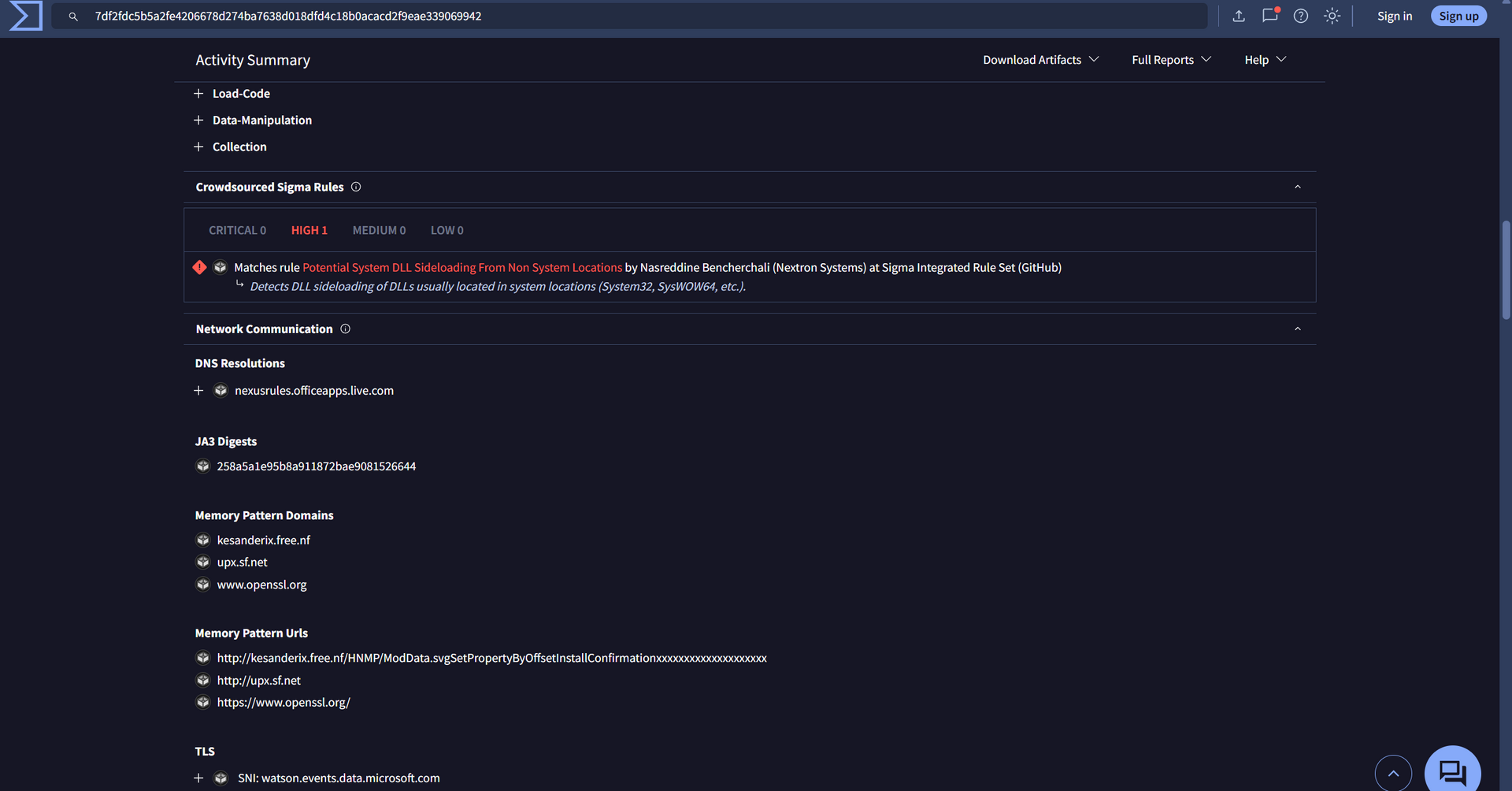The width and height of the screenshot is (1512, 791).
Task: Click the https://www.openssl.org/ URL text
Action: pos(283,702)
